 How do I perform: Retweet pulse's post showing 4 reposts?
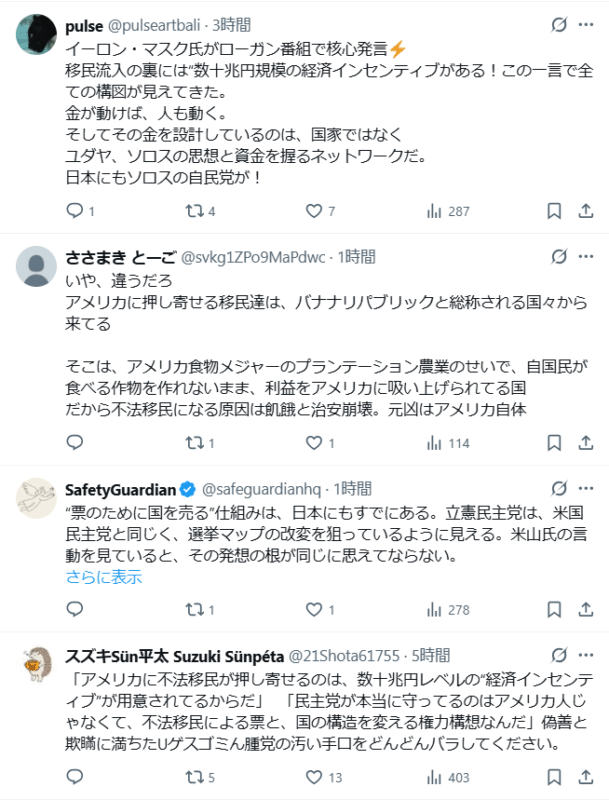pos(194,211)
